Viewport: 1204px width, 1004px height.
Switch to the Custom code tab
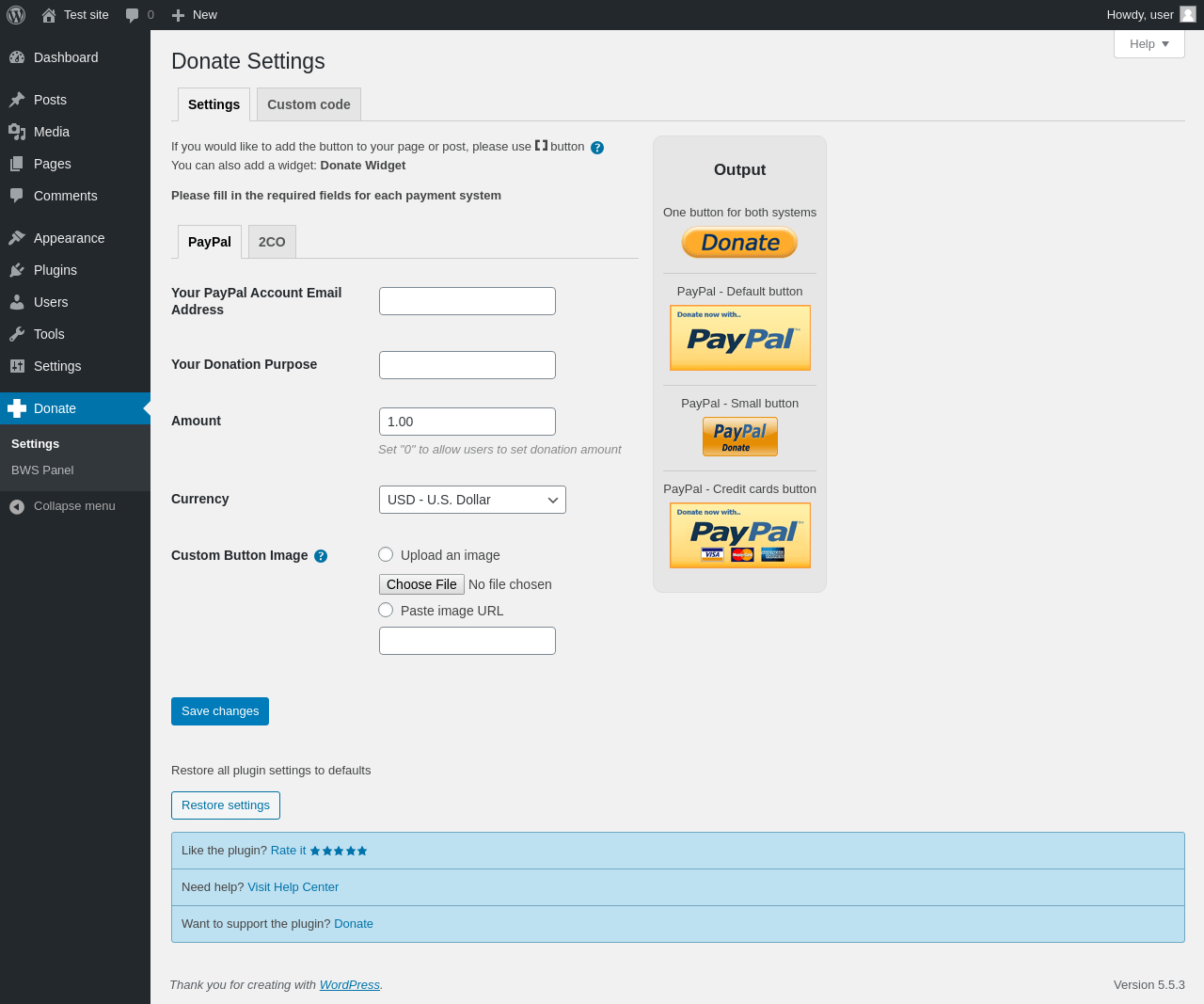[309, 104]
